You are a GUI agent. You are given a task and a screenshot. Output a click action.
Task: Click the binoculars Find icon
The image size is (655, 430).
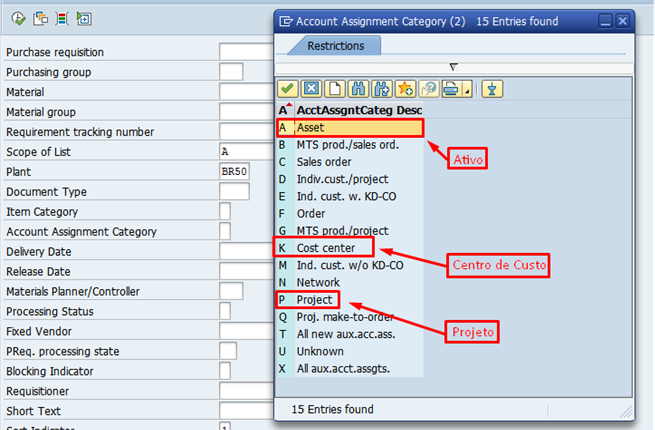[x=358, y=89]
